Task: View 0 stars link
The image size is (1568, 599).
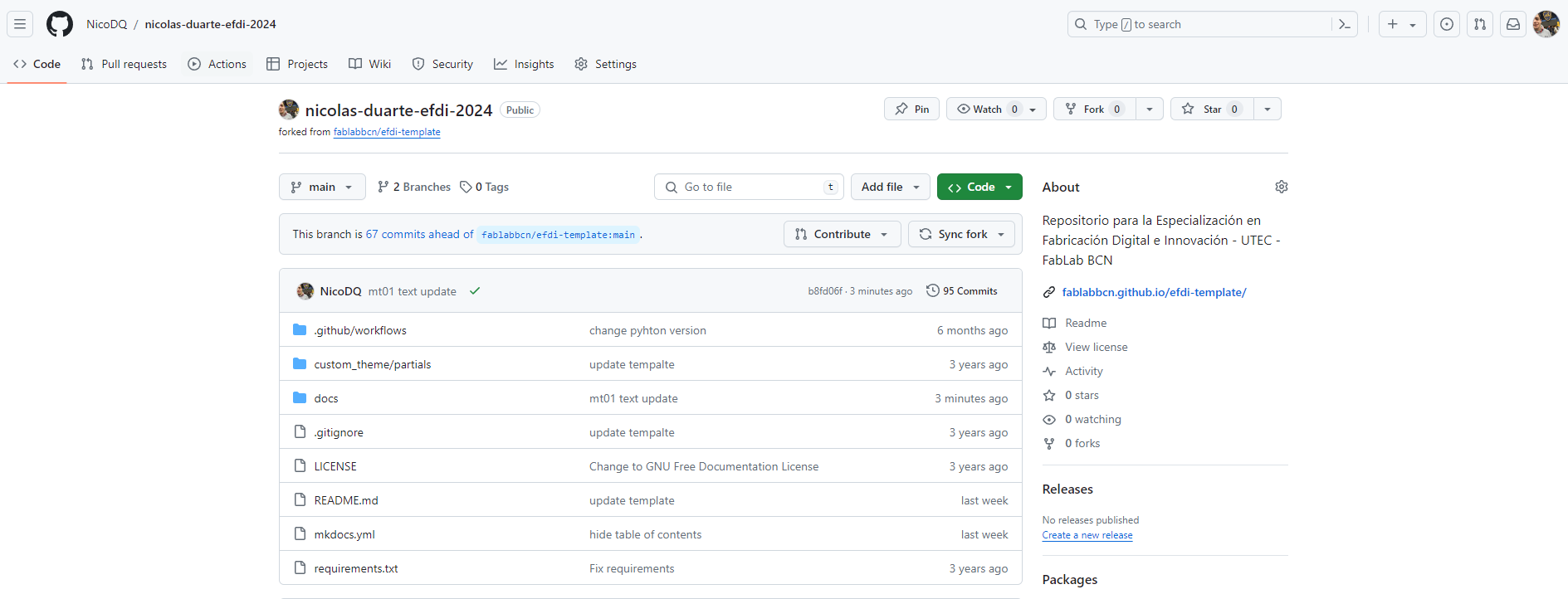Action: tap(1082, 395)
